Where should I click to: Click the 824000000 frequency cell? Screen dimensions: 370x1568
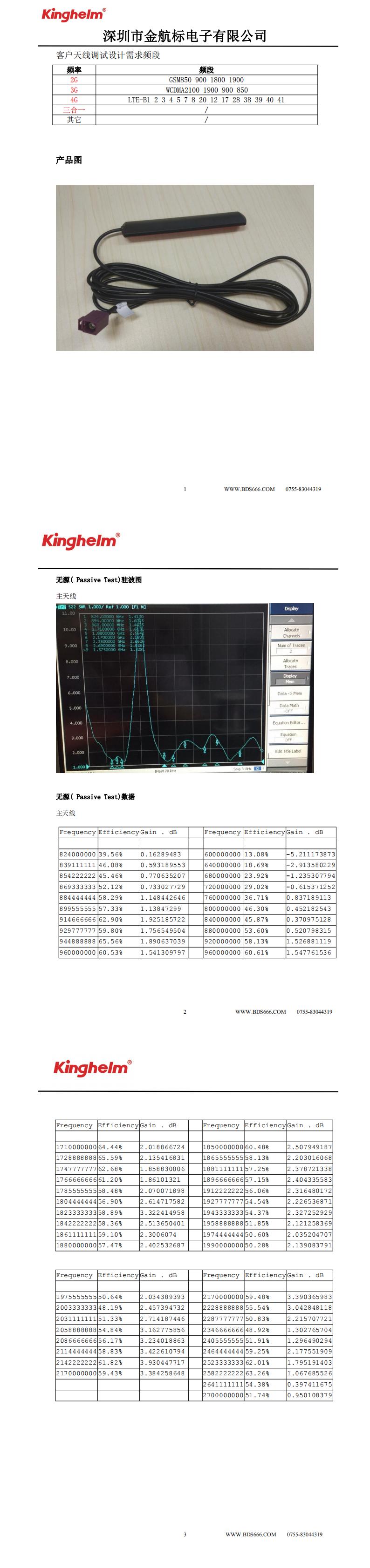(77, 854)
